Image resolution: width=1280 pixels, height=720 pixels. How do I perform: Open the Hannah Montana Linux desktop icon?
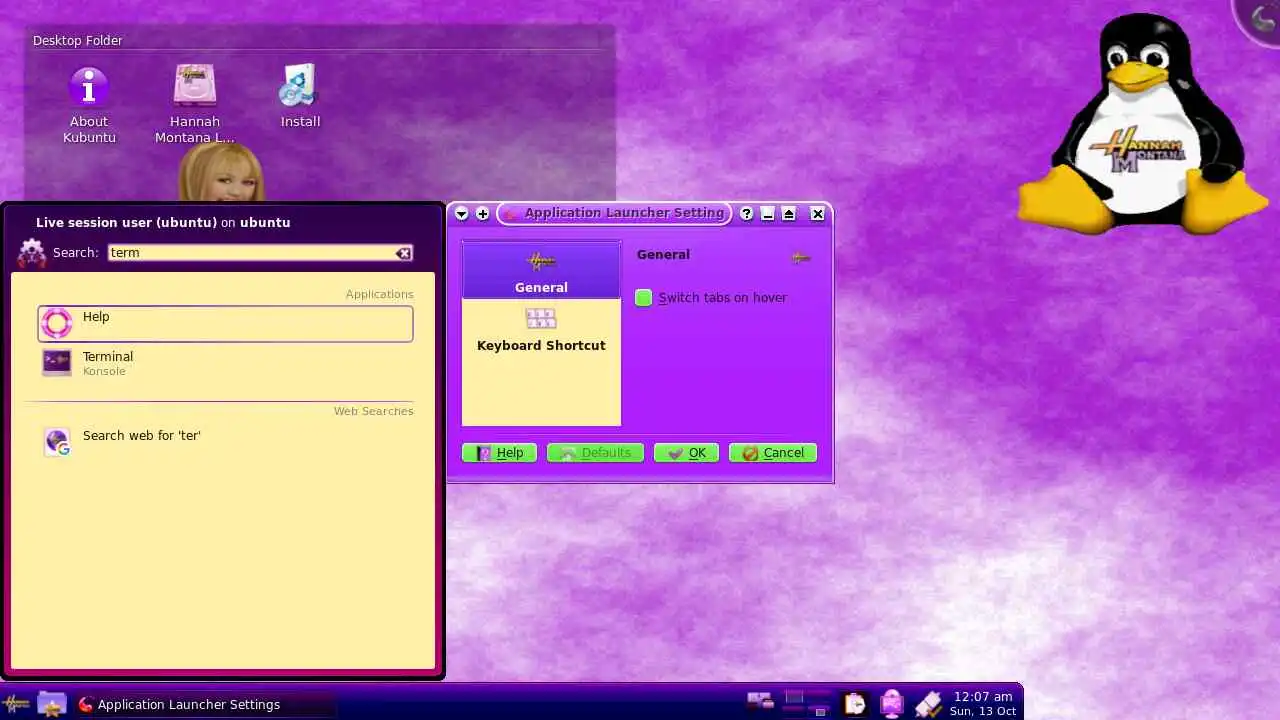coord(195,104)
